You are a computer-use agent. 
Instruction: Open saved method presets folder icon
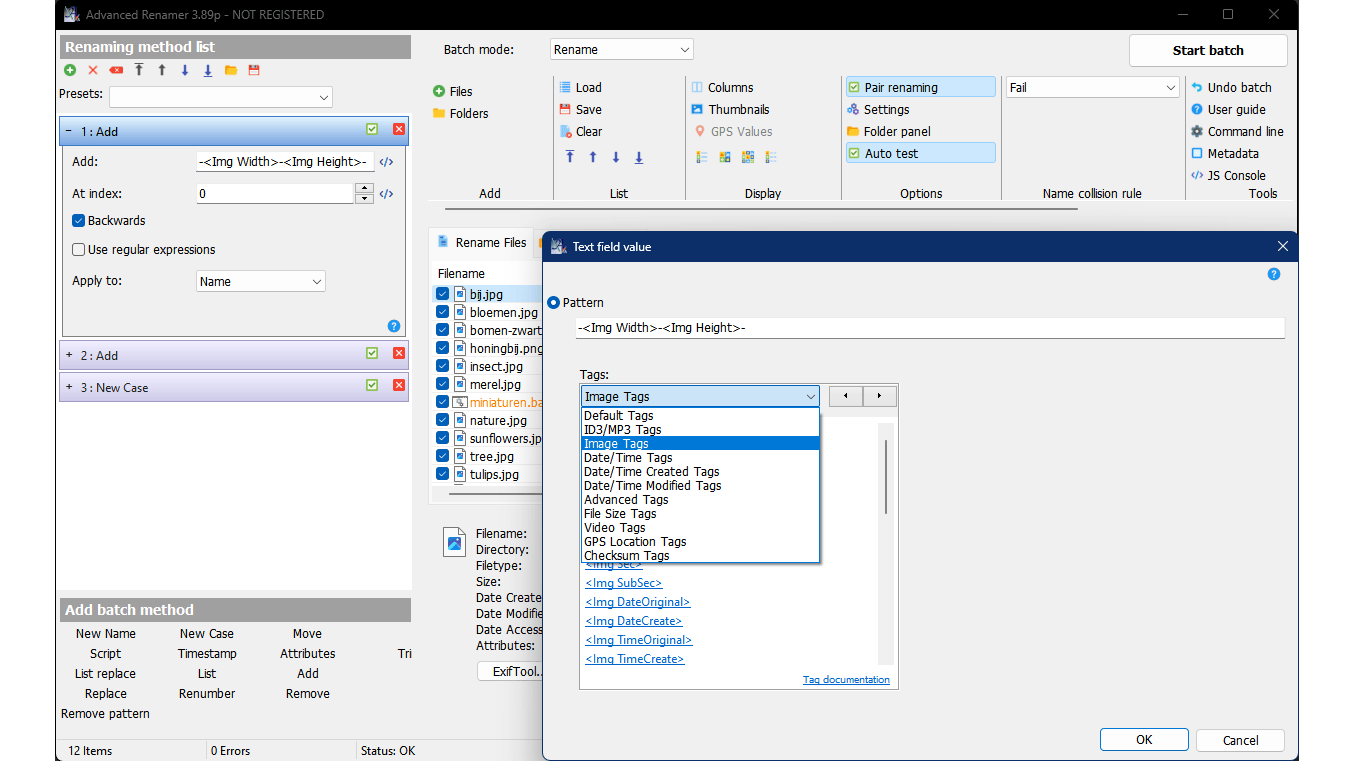tap(231, 70)
